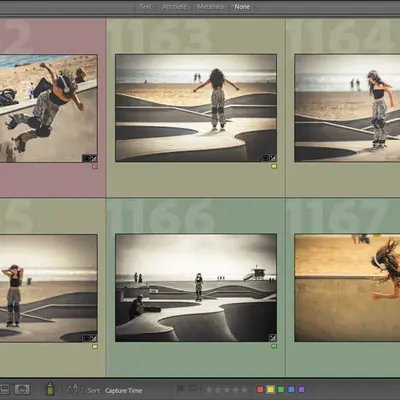Click the develop adjustments badge on photo 1166
This screenshot has width=400, height=400.
coord(273,338)
